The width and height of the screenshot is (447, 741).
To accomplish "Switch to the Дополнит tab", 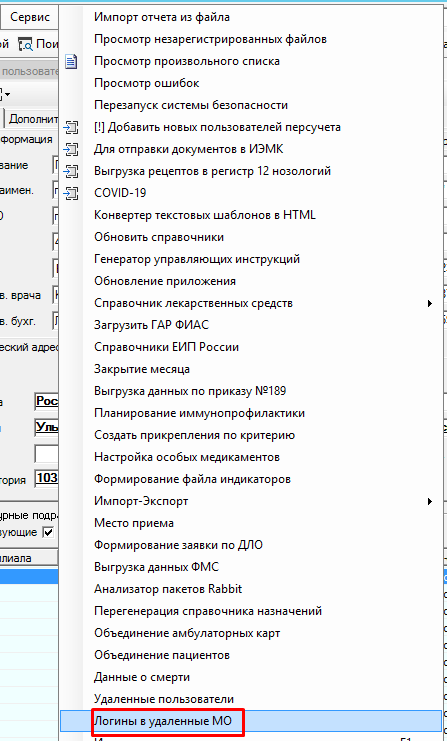I will pyautogui.click(x=32, y=119).
